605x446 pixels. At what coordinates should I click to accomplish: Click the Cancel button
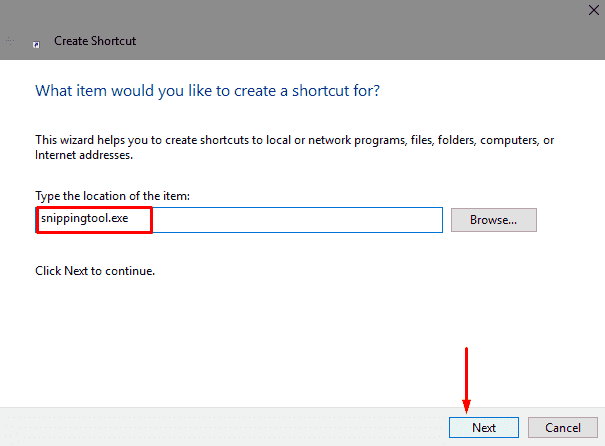click(563, 427)
